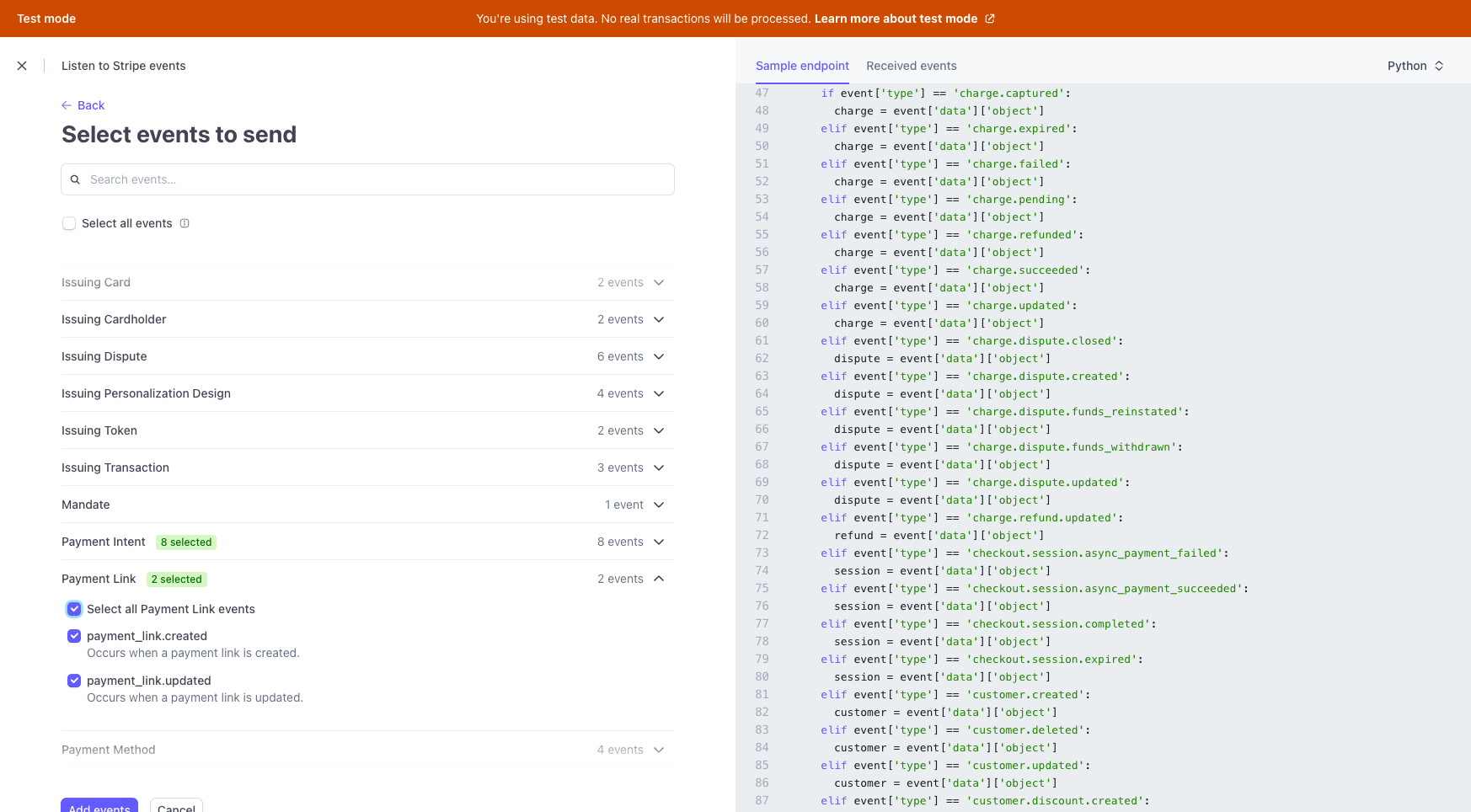Click the Cancel button
The height and width of the screenshot is (812, 1471).
click(x=176, y=805)
